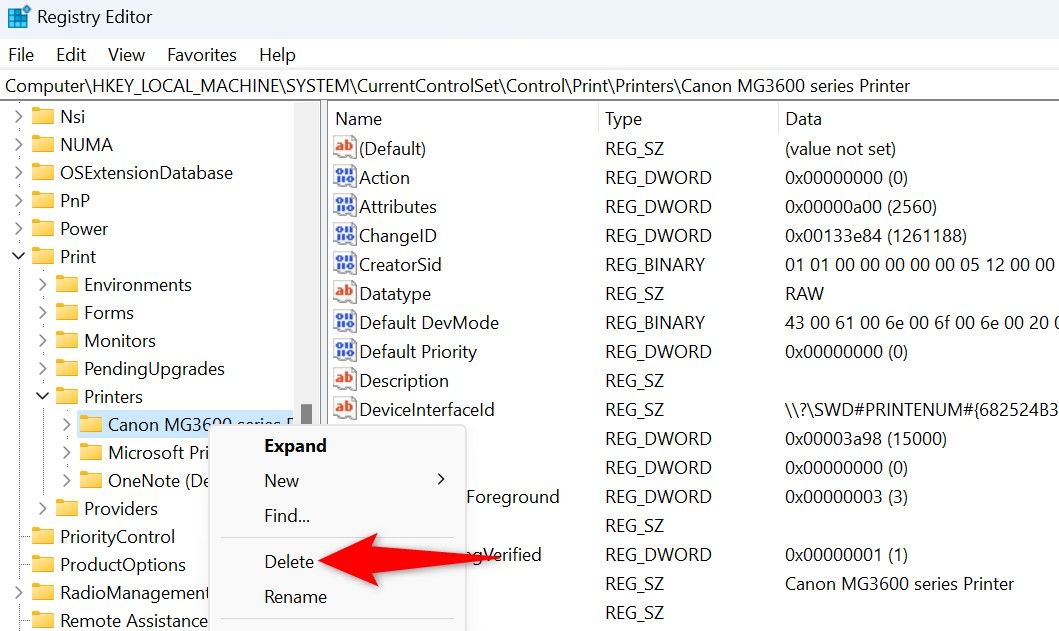Screen dimensions: 1059x631
Task: Open the View menu
Action: pyautogui.click(x=126, y=55)
